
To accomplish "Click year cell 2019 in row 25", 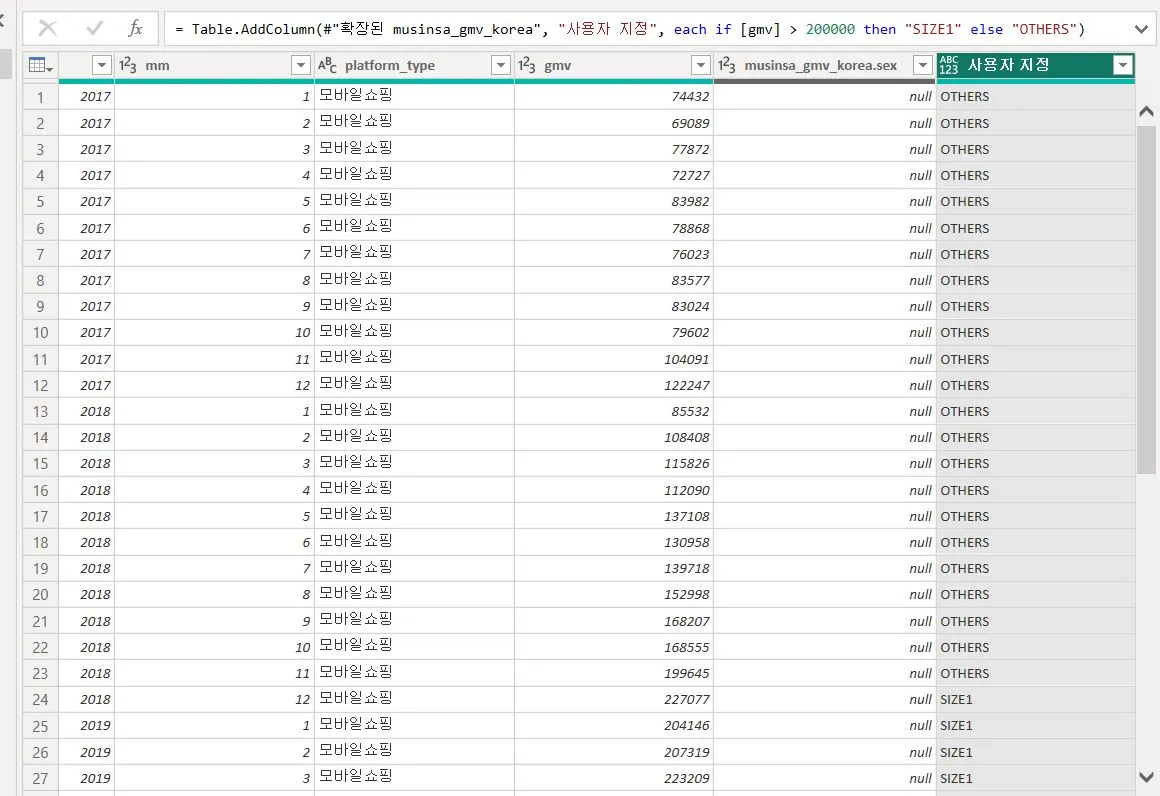I will [87, 726].
